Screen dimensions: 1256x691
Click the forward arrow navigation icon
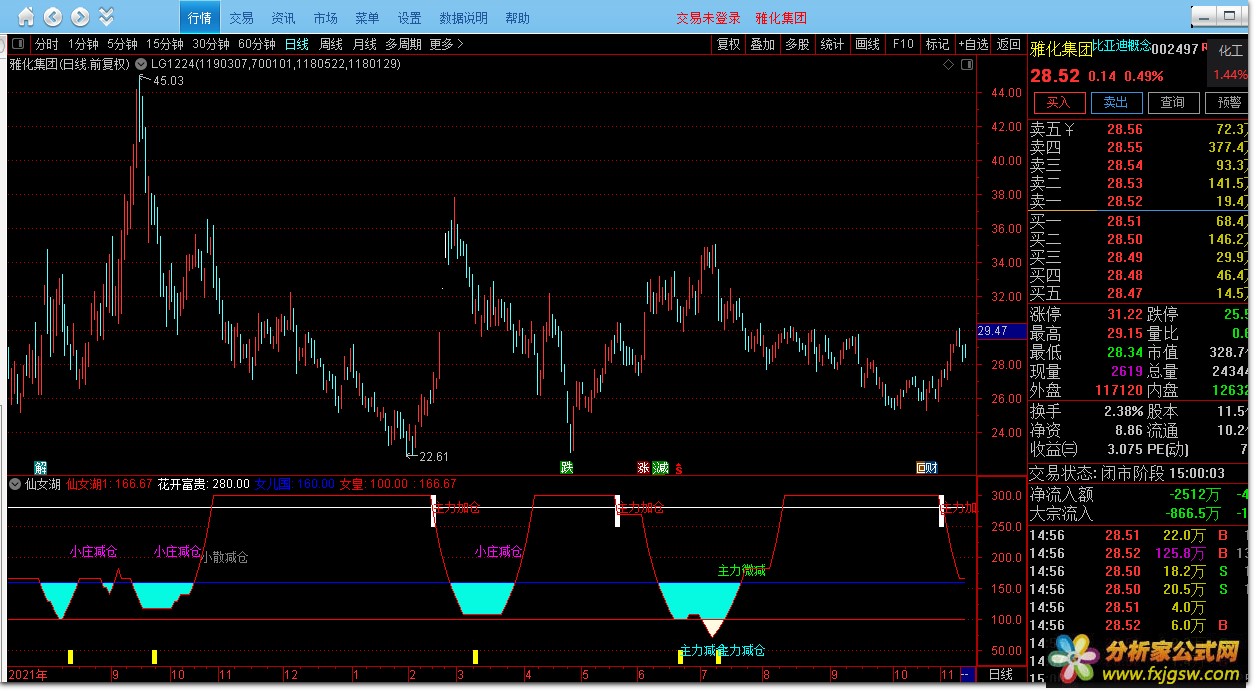click(79, 17)
